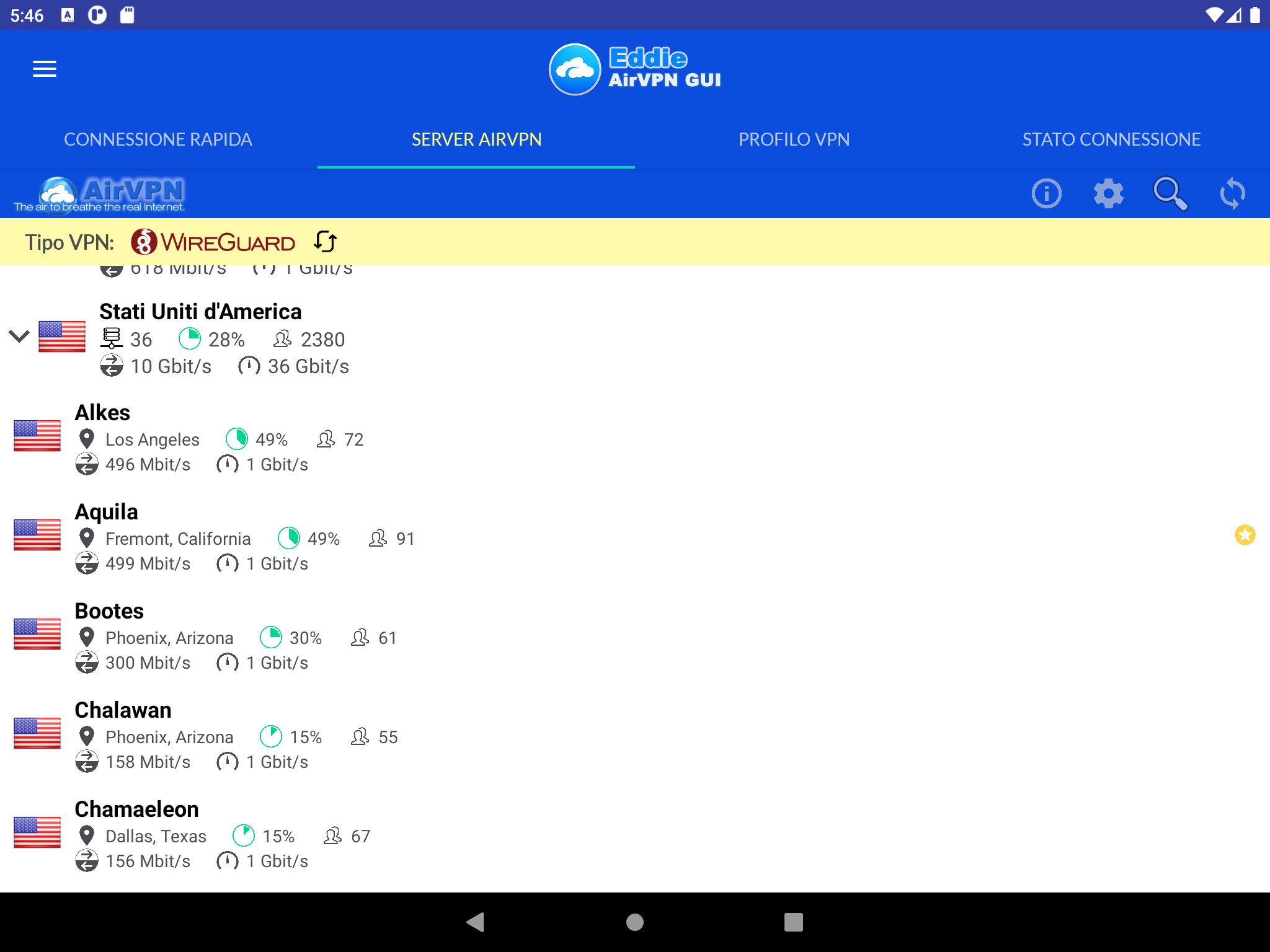Image resolution: width=1270 pixels, height=952 pixels.
Task: Tap Android recent apps button
Action: tap(794, 922)
